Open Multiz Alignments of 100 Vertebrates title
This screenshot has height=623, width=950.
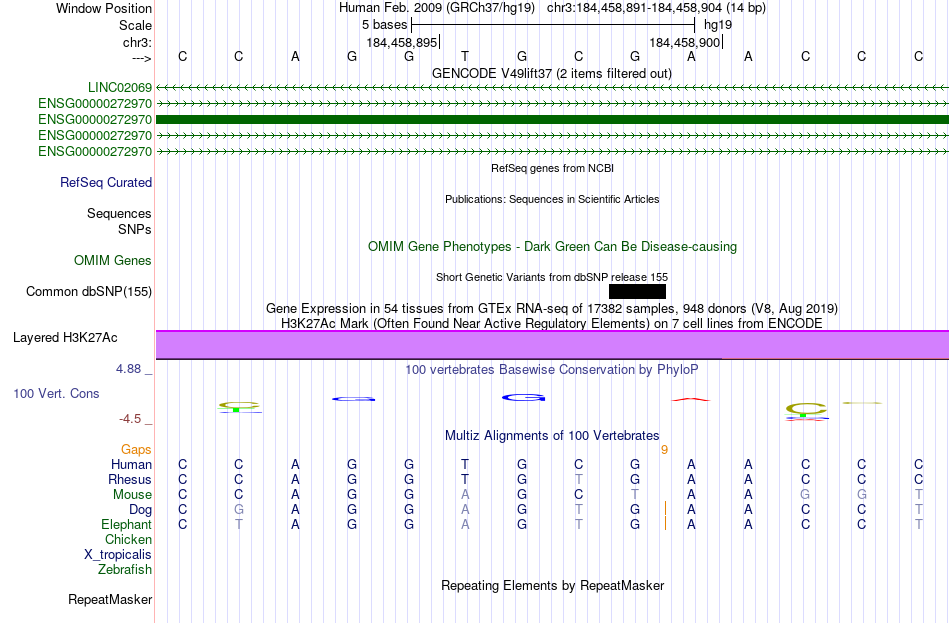tap(551, 436)
